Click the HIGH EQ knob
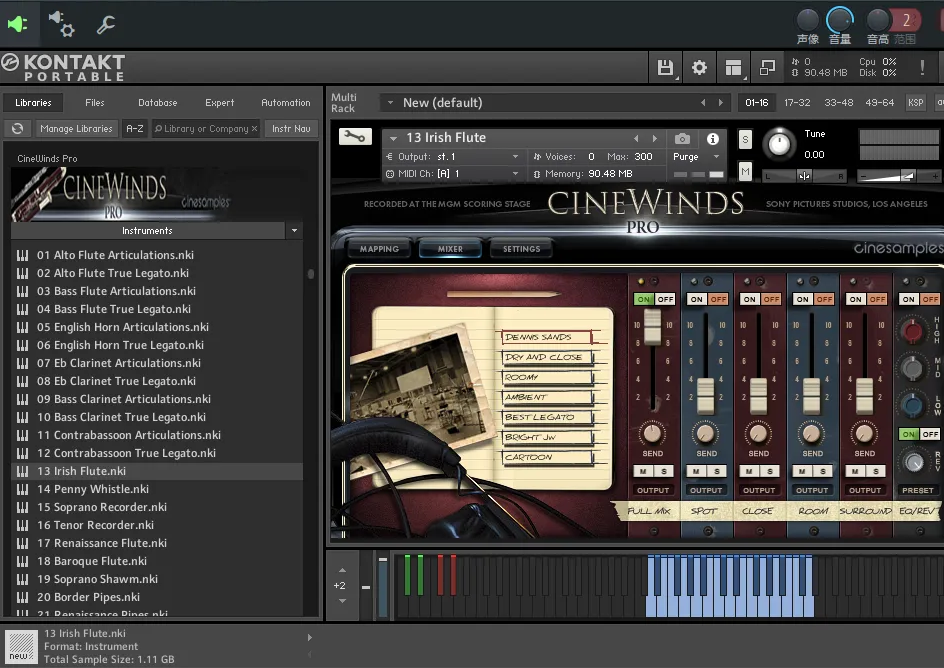This screenshot has height=668, width=944. 913,330
